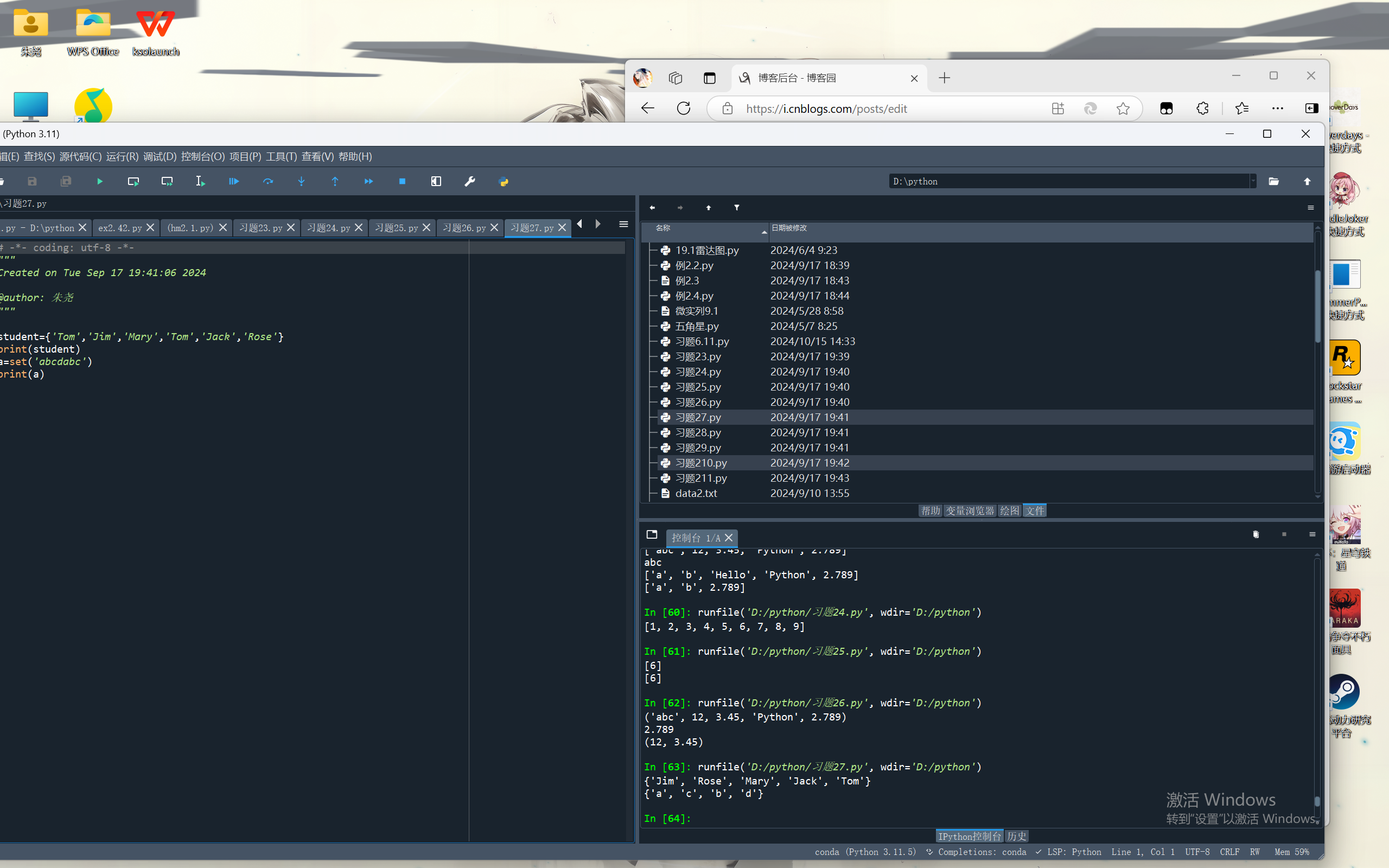The width and height of the screenshot is (1389, 868).
Task: Click the Stop debugging square icon
Action: (402, 181)
